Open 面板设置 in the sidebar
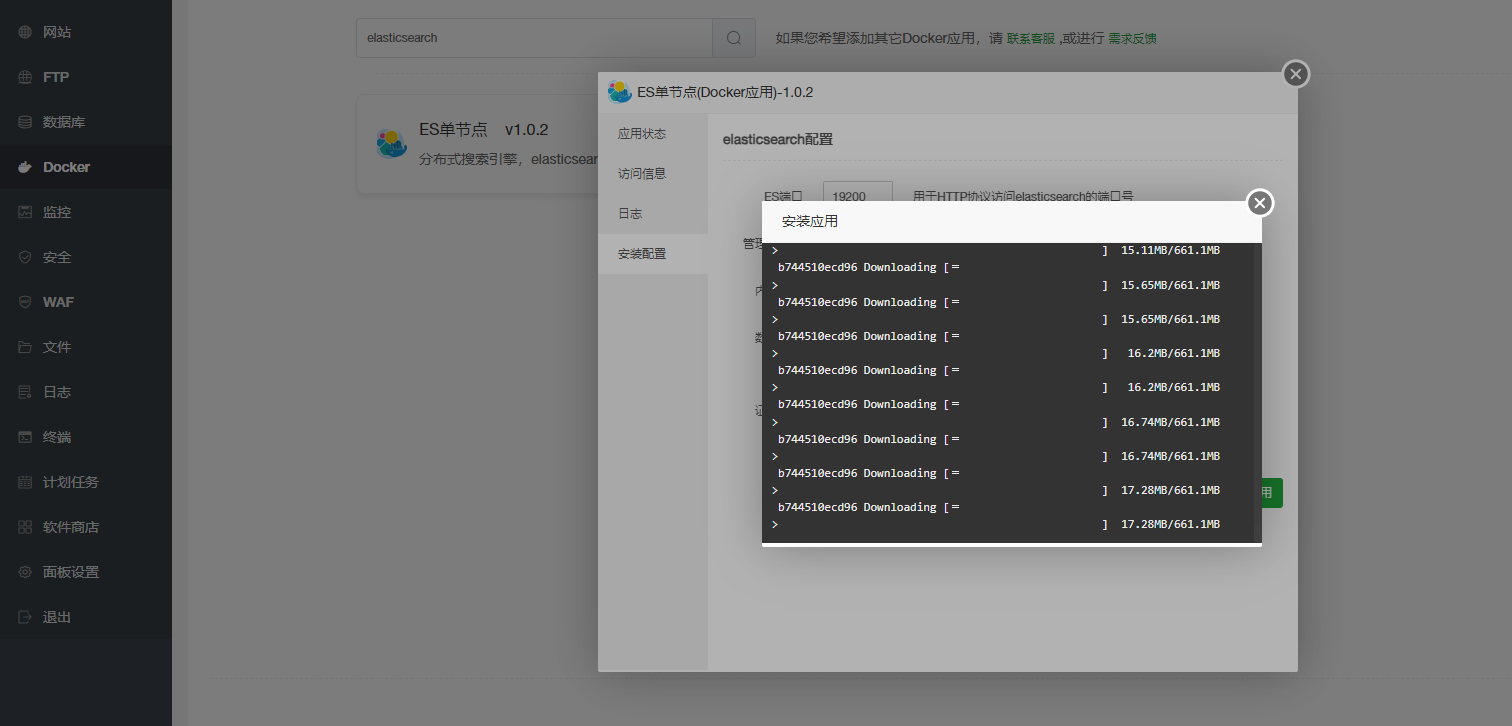 pos(86,572)
